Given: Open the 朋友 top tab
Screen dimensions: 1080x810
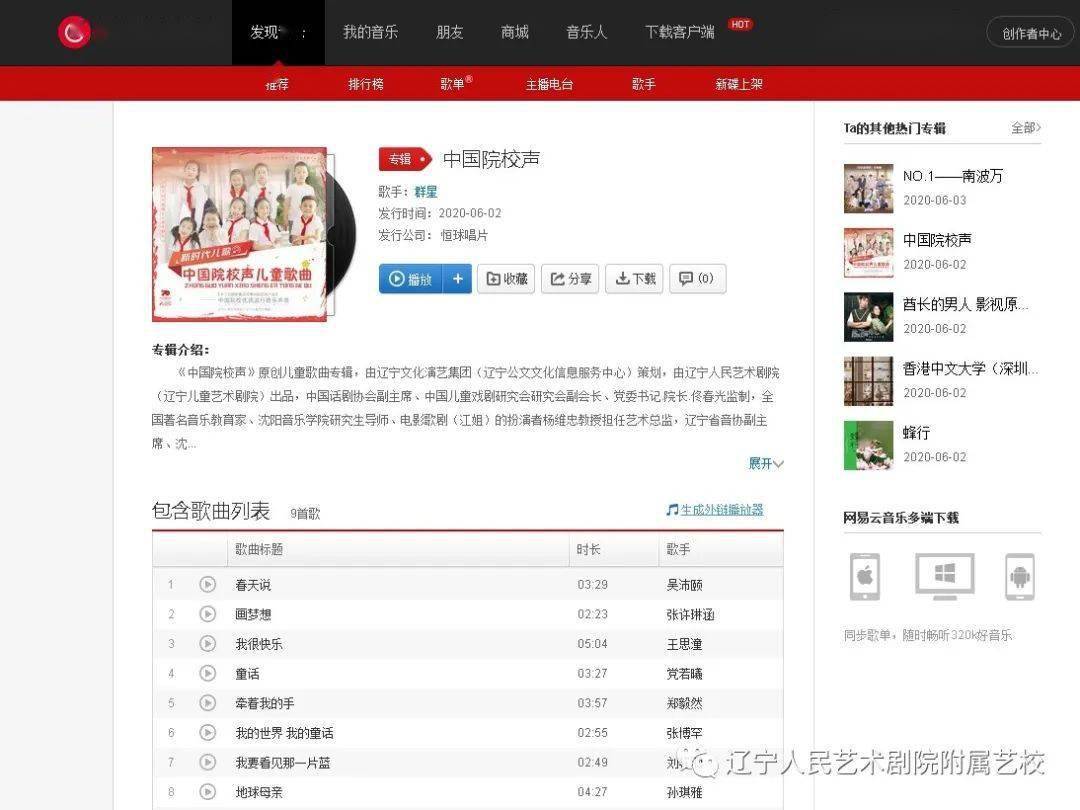Looking at the screenshot, I should [x=450, y=32].
